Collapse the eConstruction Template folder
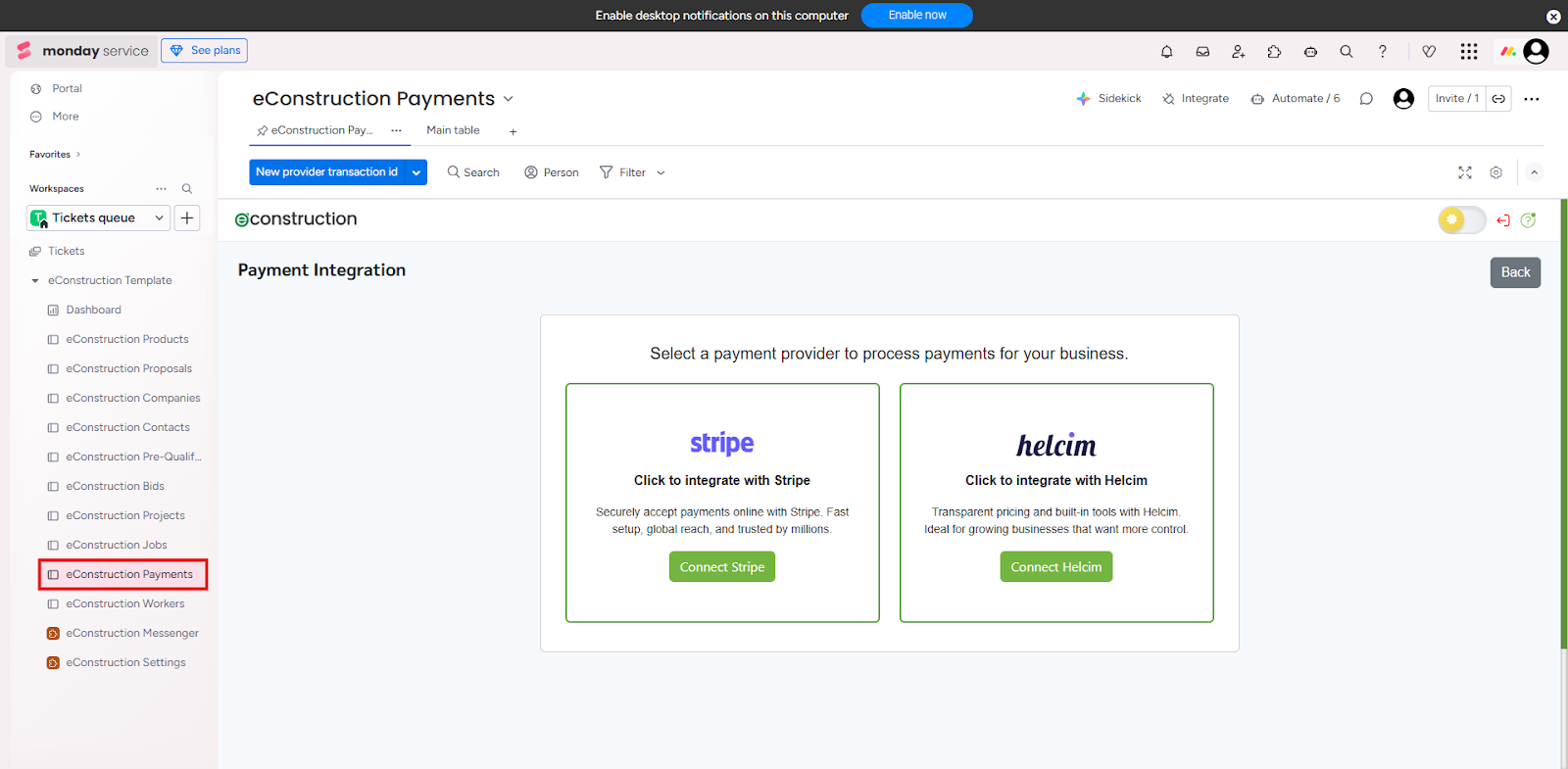 coord(35,281)
